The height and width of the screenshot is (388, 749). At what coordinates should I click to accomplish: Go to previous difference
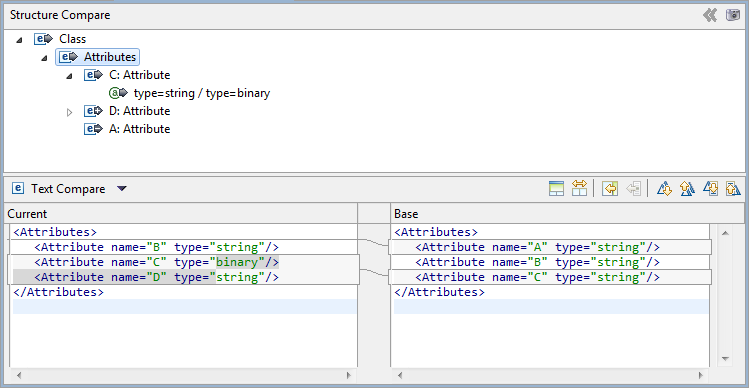pos(687,189)
